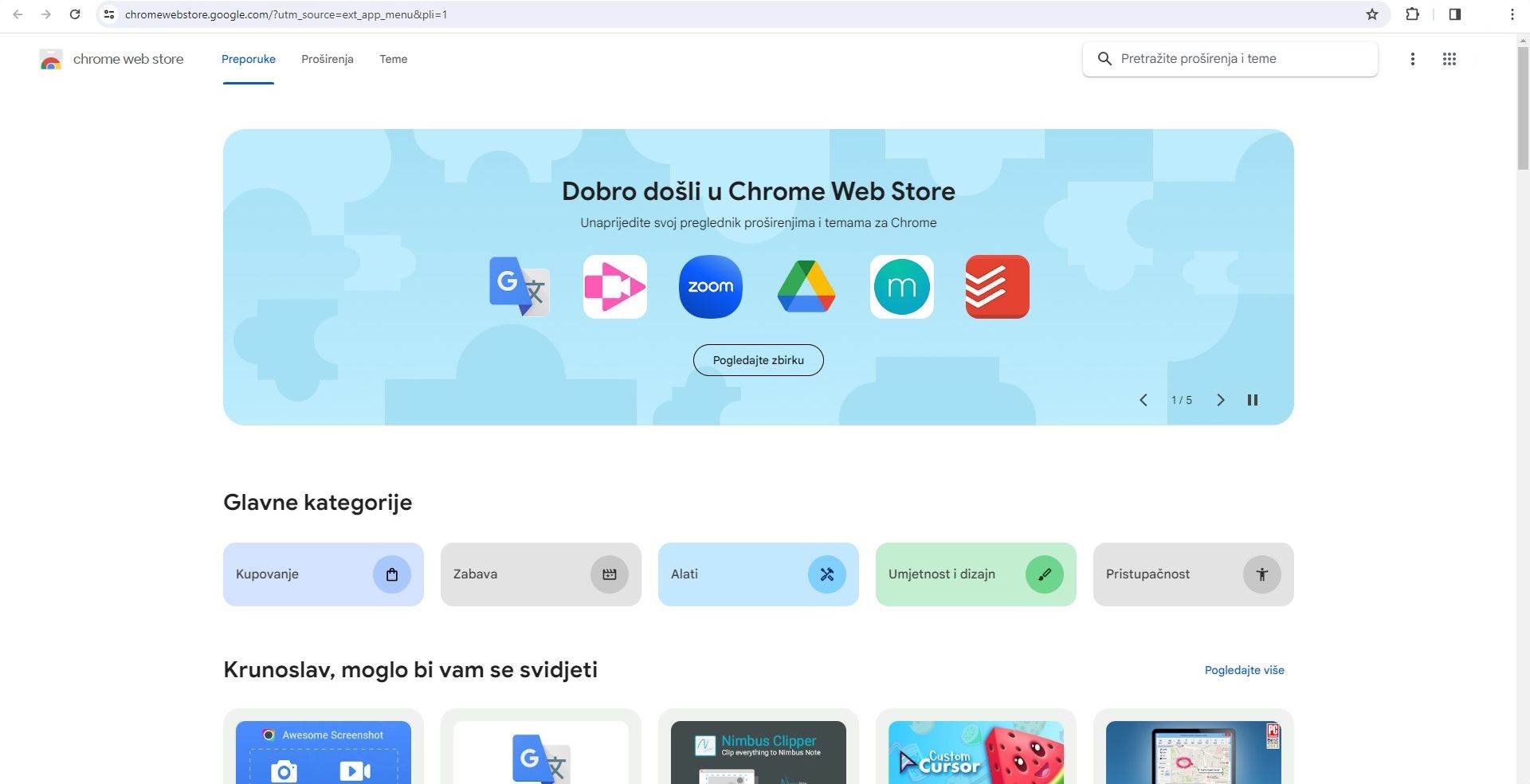Open the Kupovanje category
The width and height of the screenshot is (1530, 784).
[x=324, y=574]
